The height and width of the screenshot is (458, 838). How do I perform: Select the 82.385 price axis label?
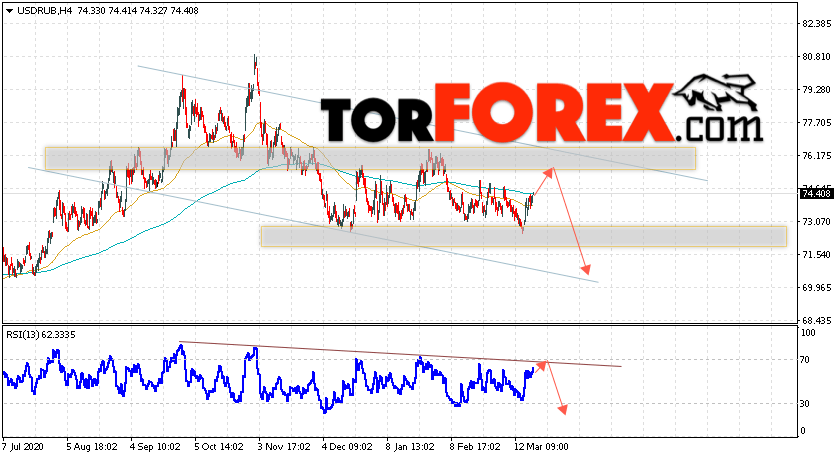(817, 24)
